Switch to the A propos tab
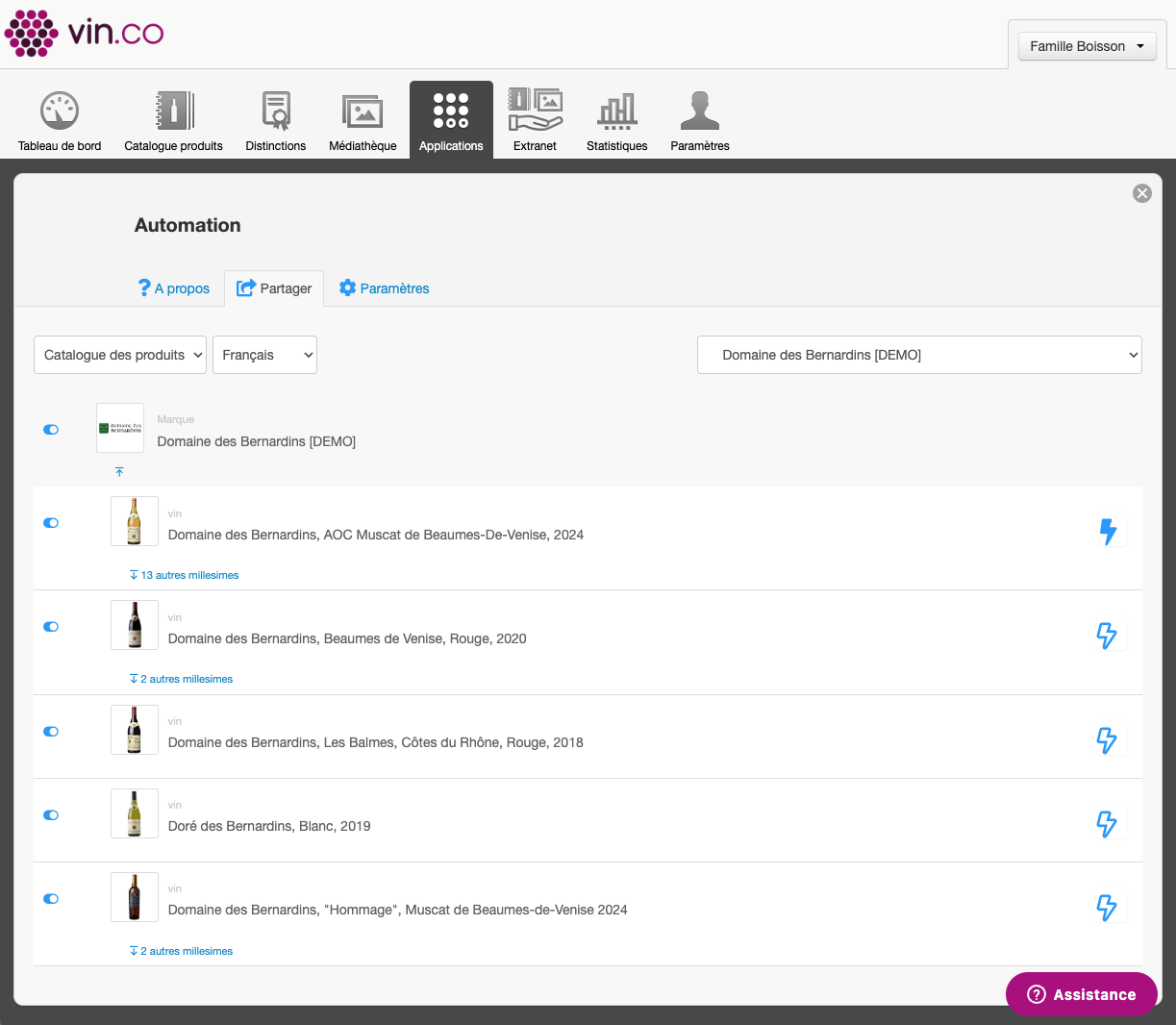Screen dimensions: 1176x1025 pos(174,288)
